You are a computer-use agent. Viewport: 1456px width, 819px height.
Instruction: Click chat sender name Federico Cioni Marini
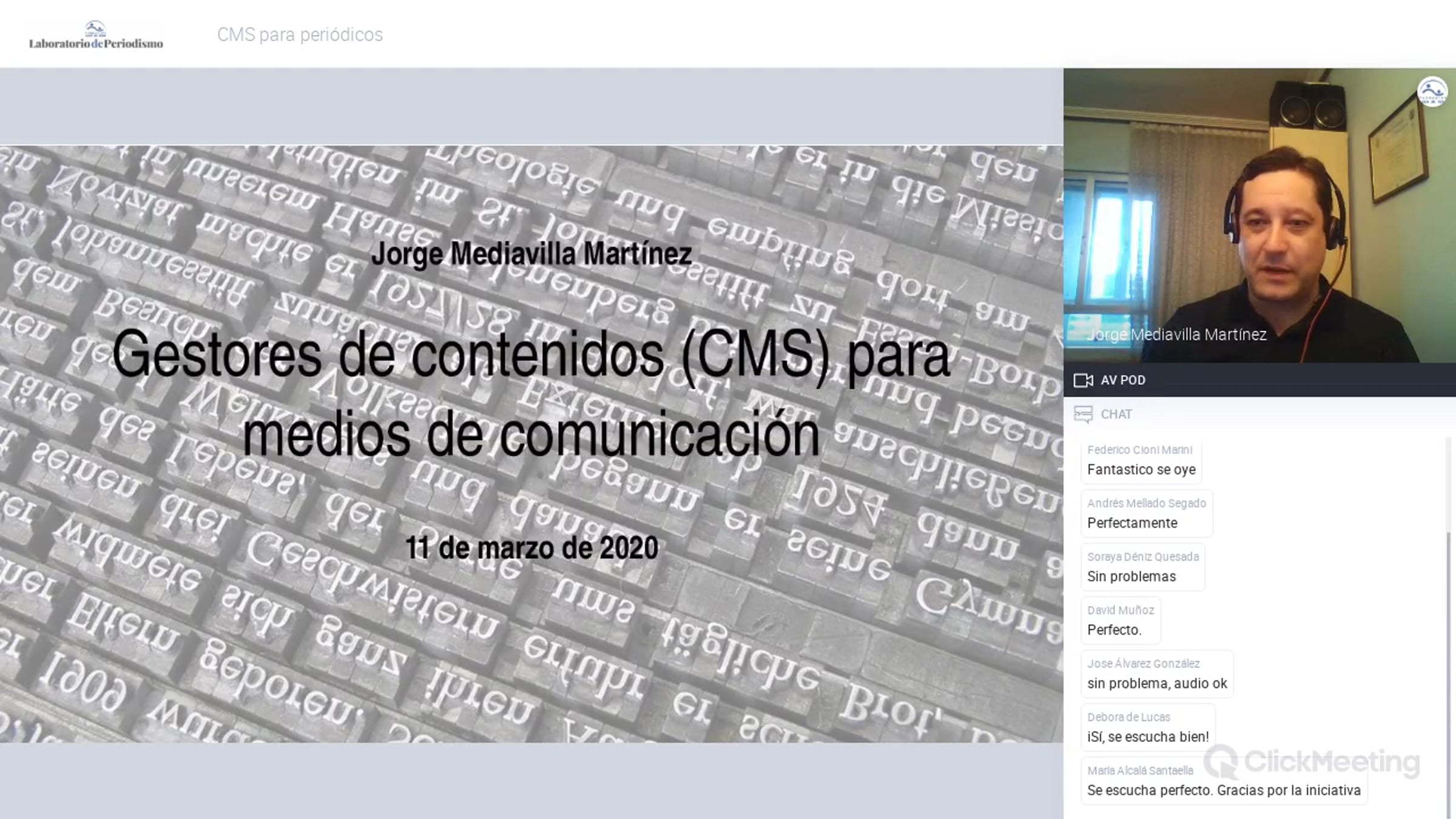pos(1139,450)
